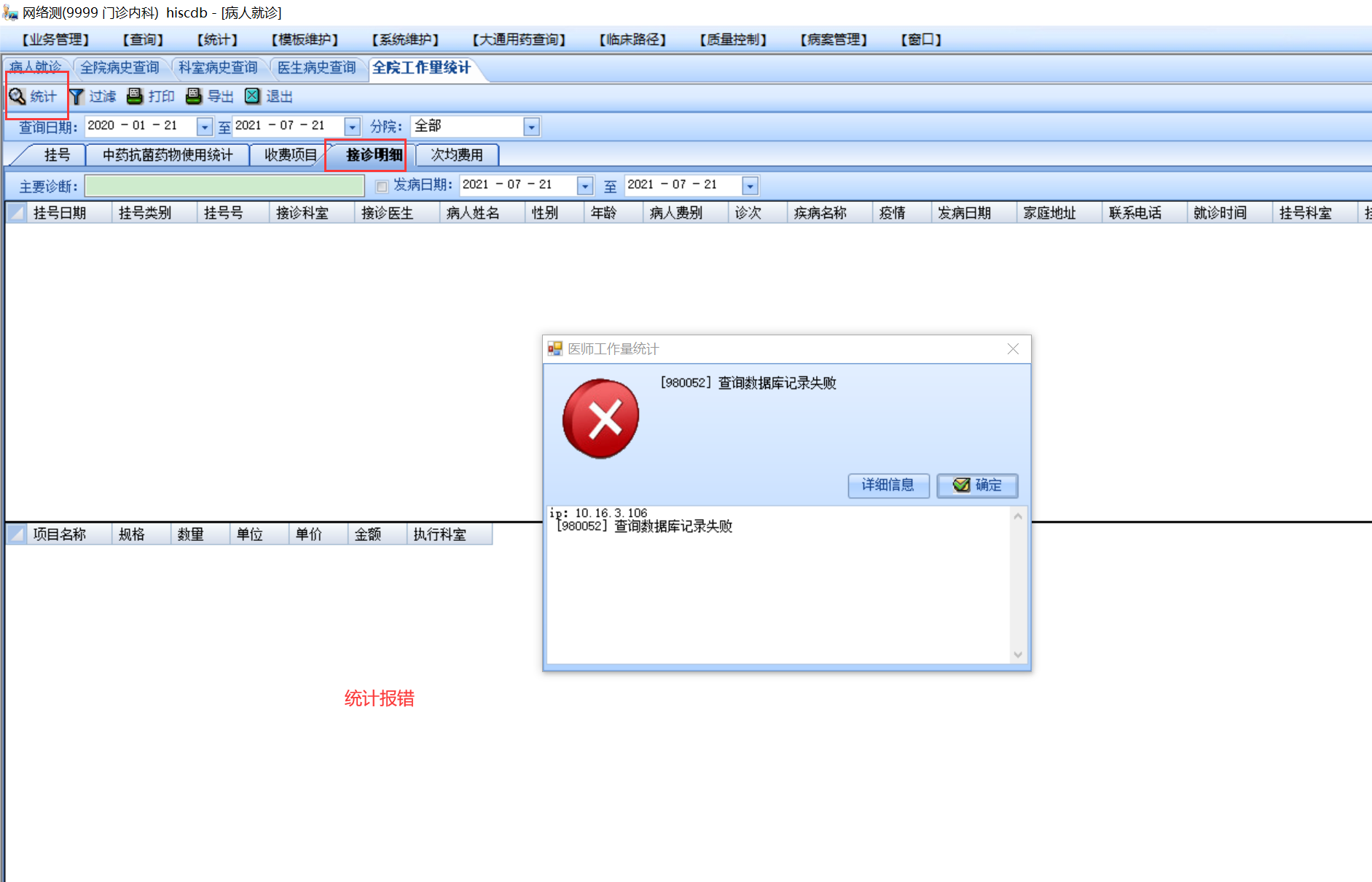Open the 【窗口】 menu

(921, 39)
